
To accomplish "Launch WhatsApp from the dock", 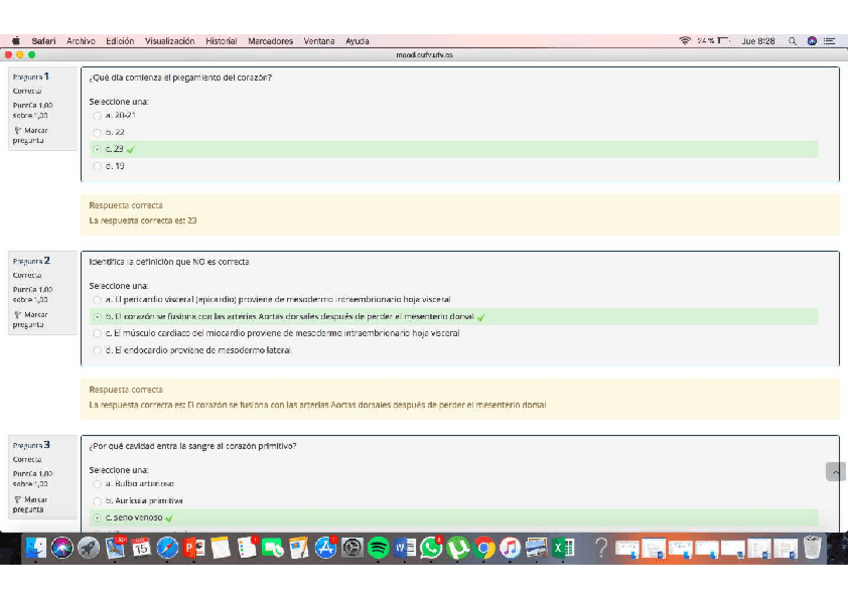I will click(431, 548).
